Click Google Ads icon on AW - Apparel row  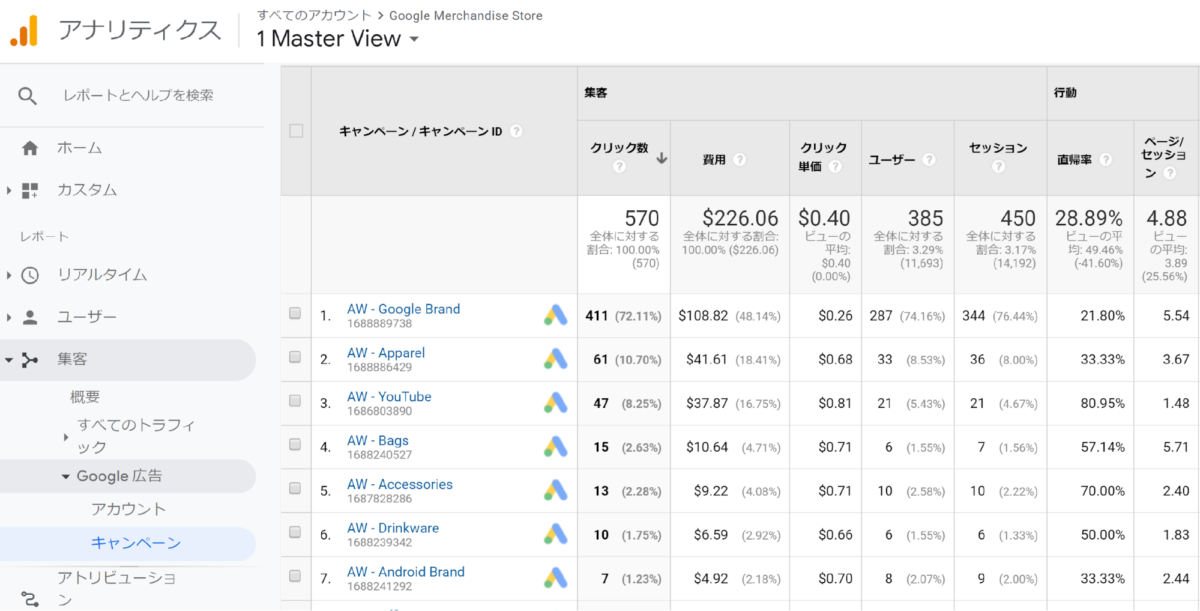tap(555, 359)
